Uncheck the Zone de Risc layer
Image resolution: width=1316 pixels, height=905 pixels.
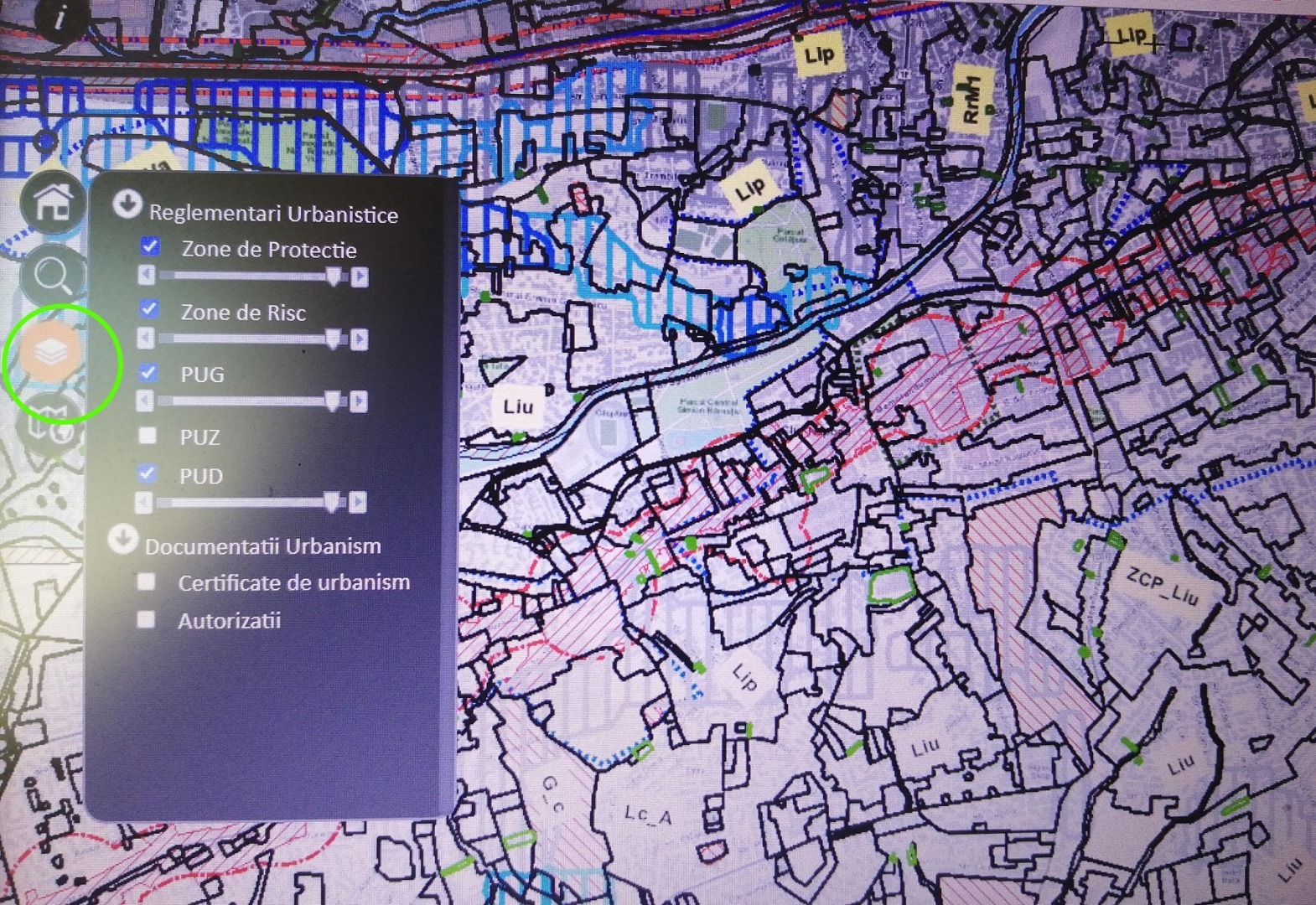click(149, 309)
